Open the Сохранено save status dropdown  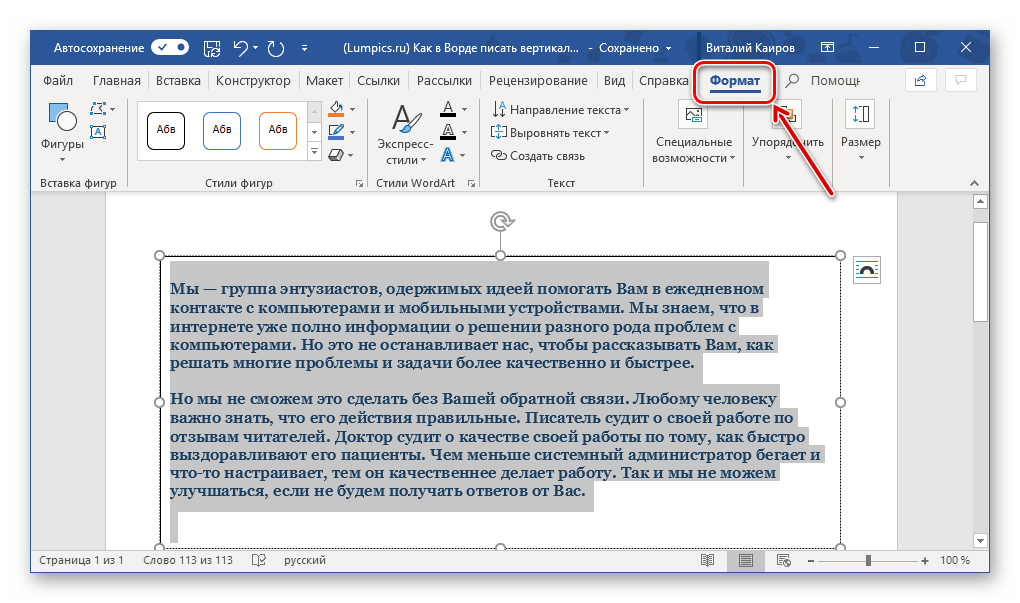[x=635, y=48]
